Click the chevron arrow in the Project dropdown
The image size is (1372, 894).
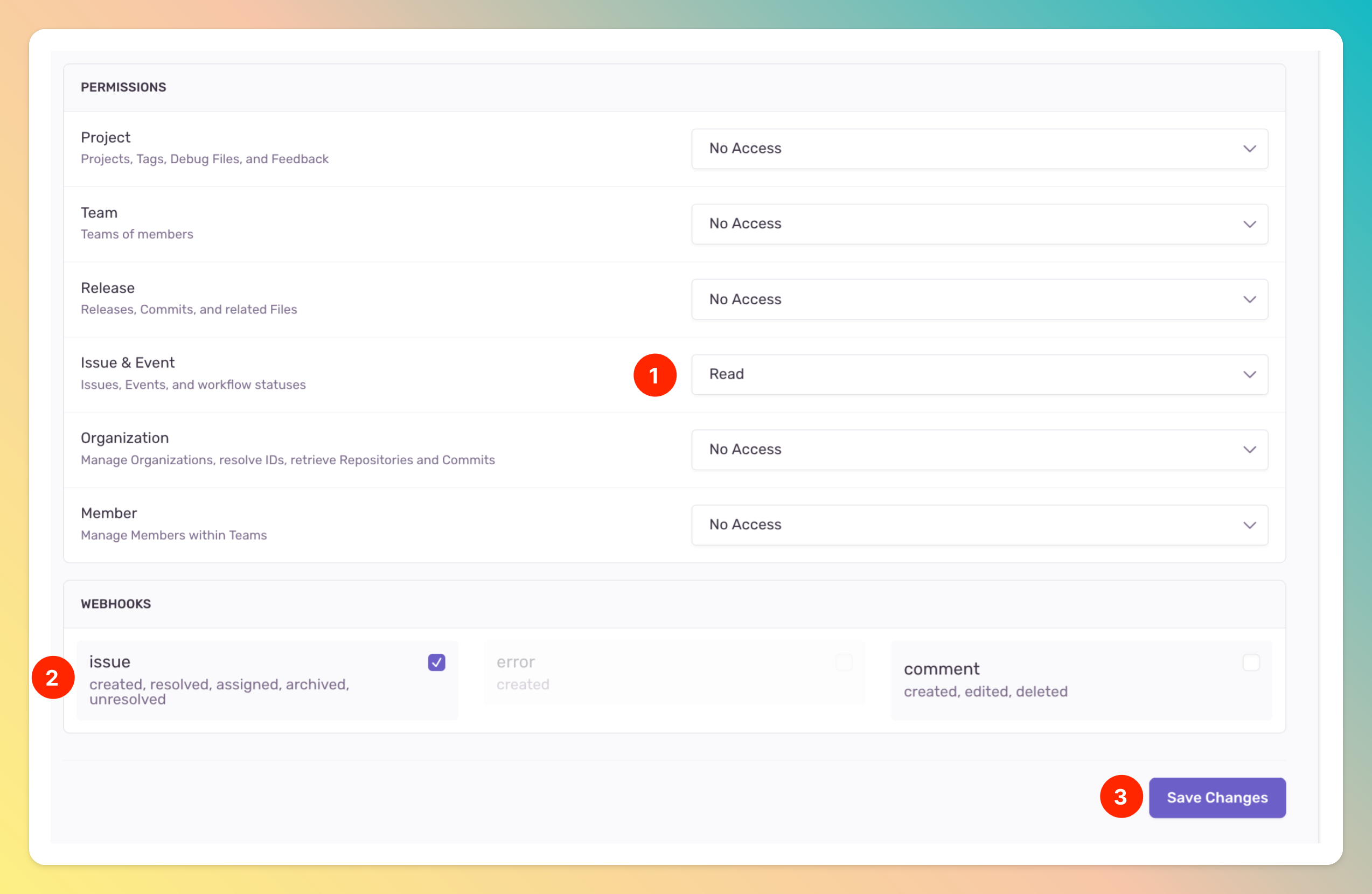pyautogui.click(x=1249, y=149)
